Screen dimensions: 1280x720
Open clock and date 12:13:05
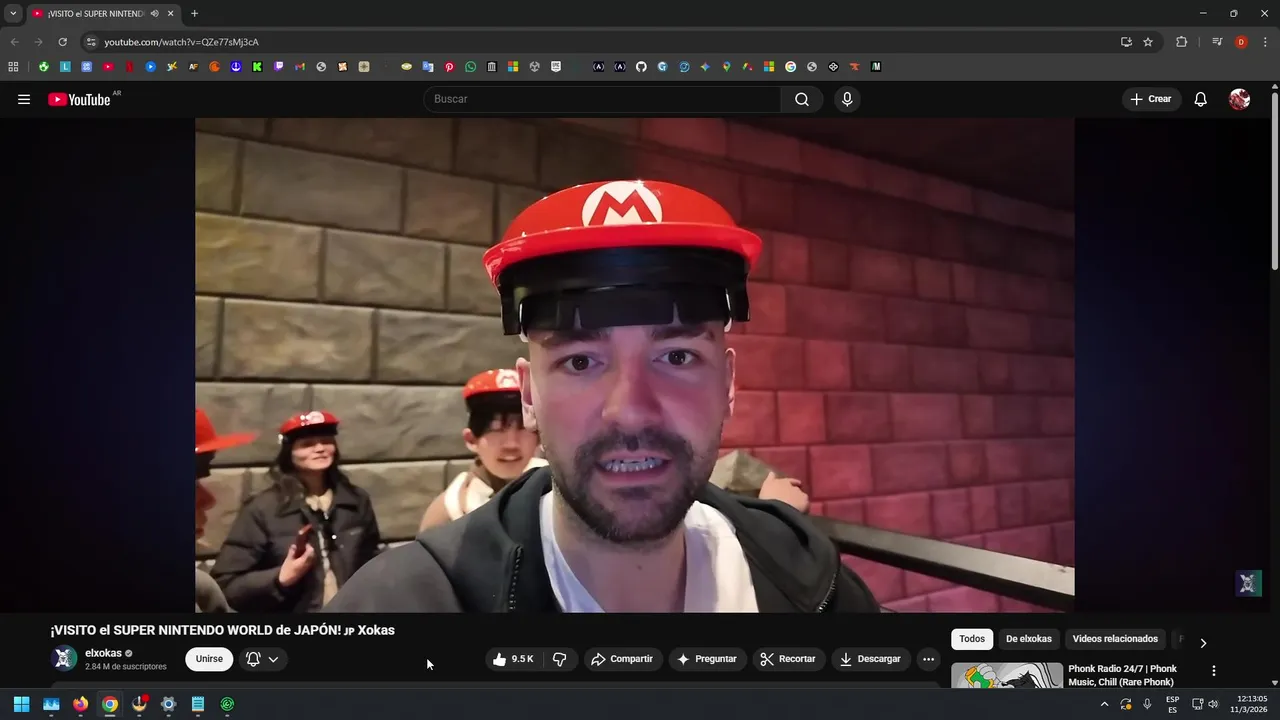click(x=1251, y=704)
